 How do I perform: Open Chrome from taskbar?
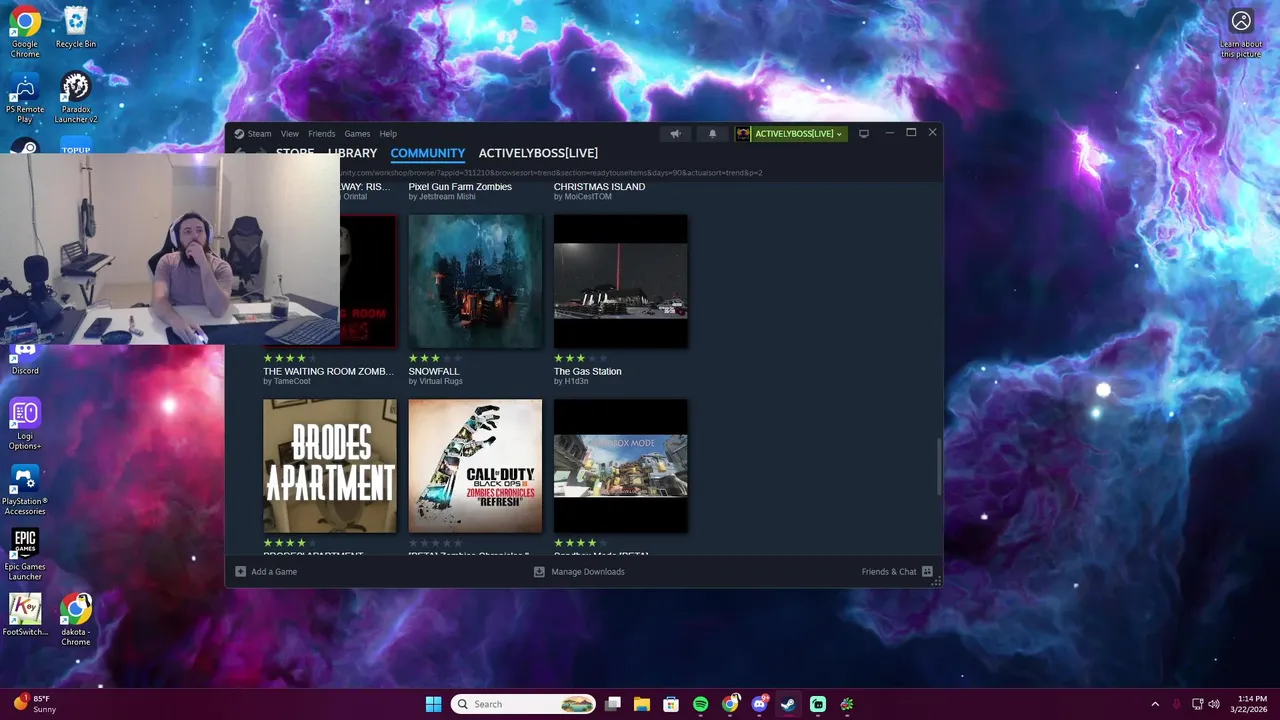730,704
